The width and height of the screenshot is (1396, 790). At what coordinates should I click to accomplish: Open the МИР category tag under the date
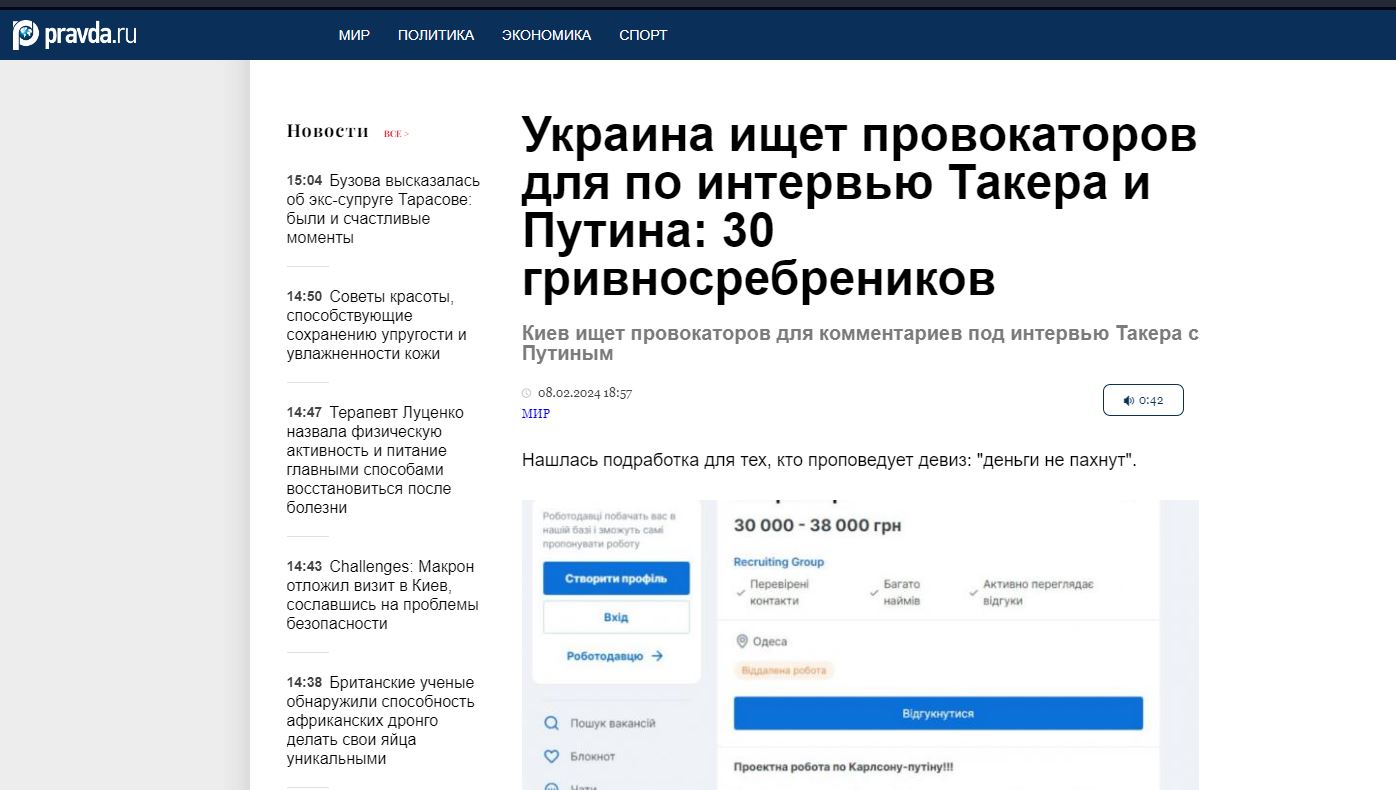click(x=536, y=414)
